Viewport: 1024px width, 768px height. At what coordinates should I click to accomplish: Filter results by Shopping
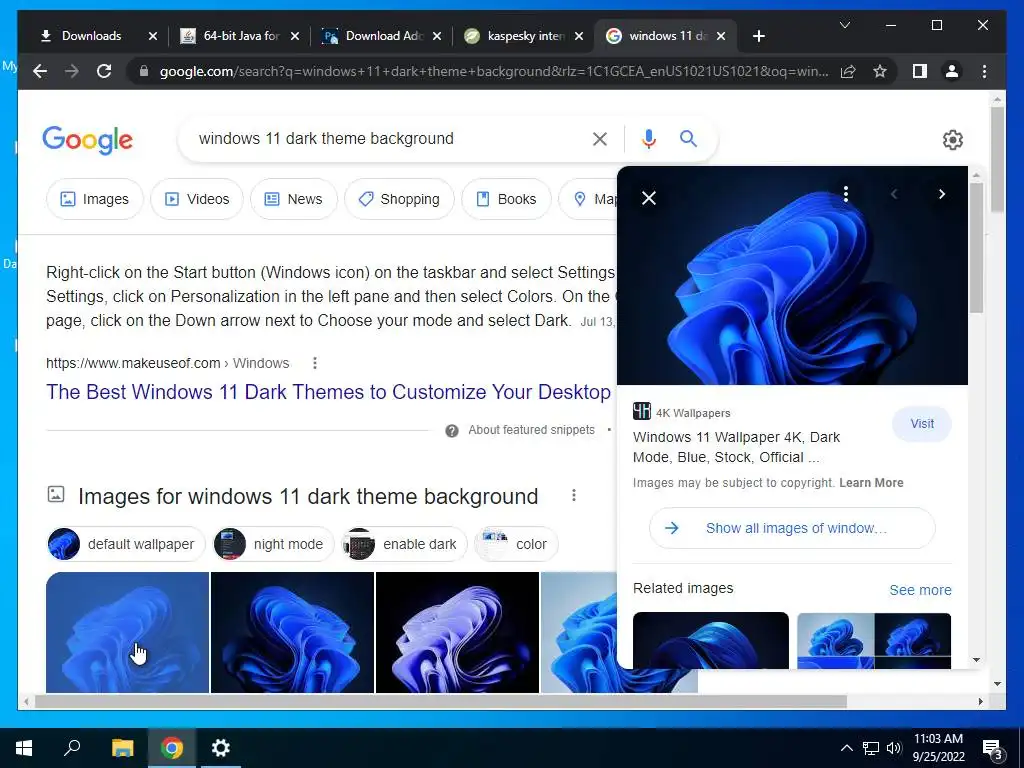399,199
